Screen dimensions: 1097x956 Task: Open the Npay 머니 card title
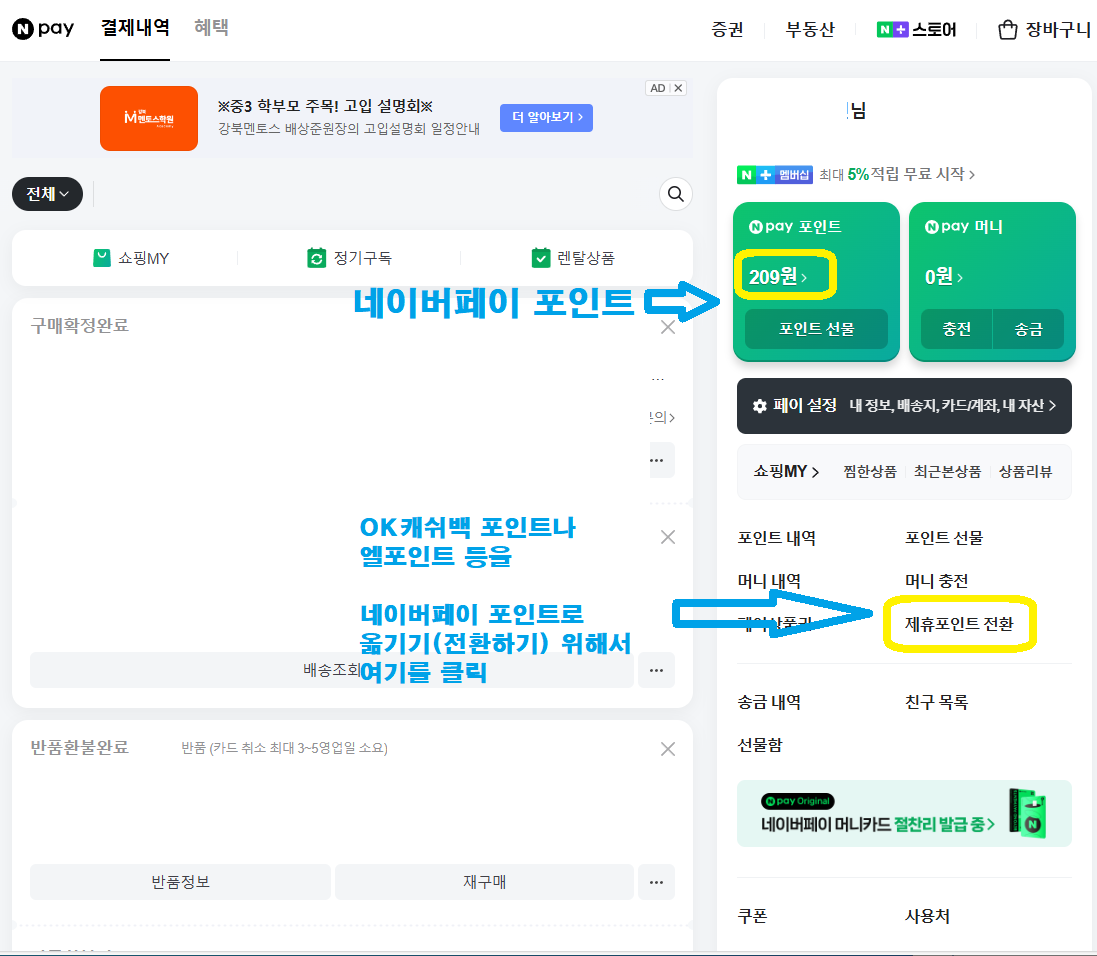pos(963,227)
